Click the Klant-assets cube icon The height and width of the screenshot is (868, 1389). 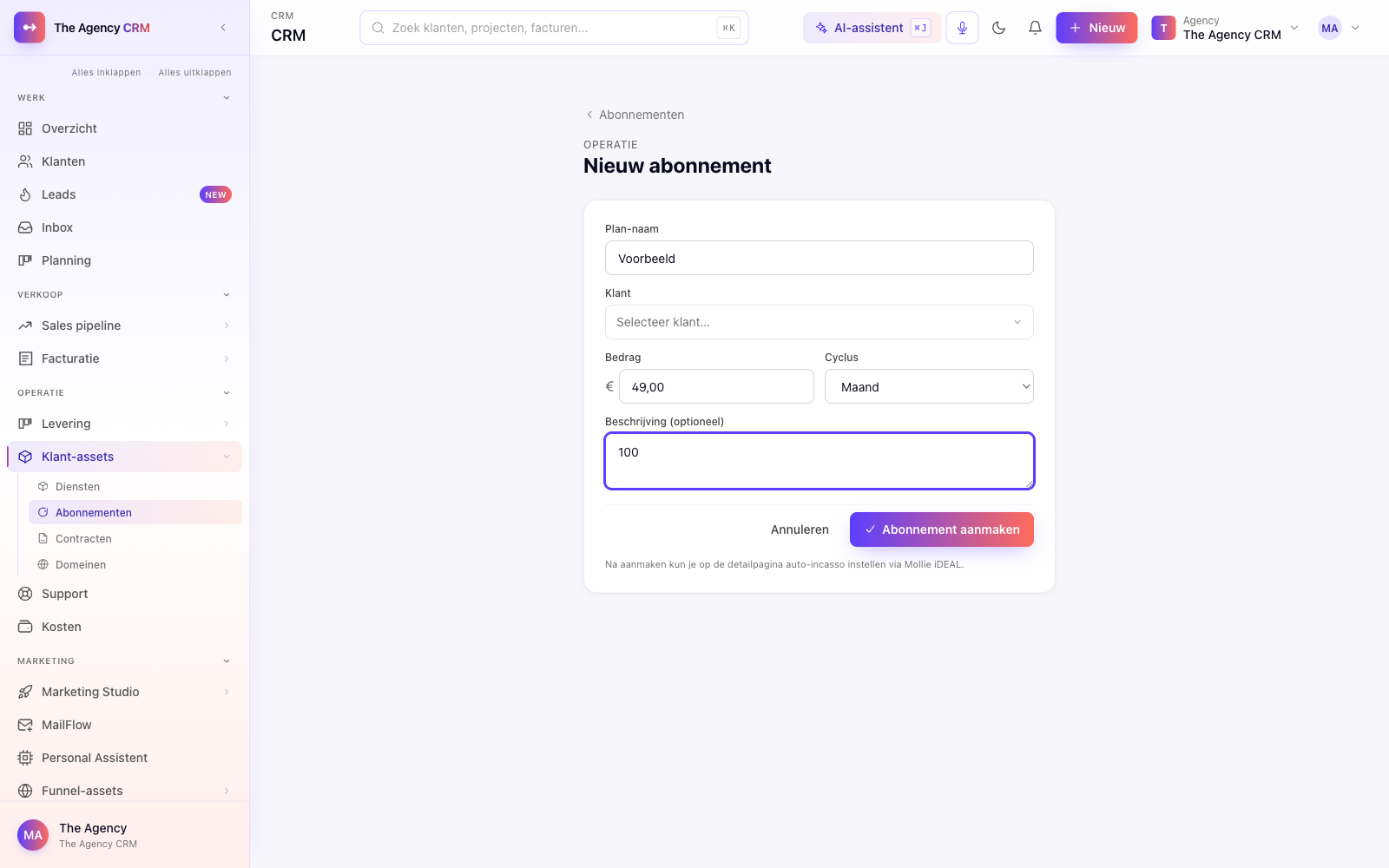click(25, 457)
